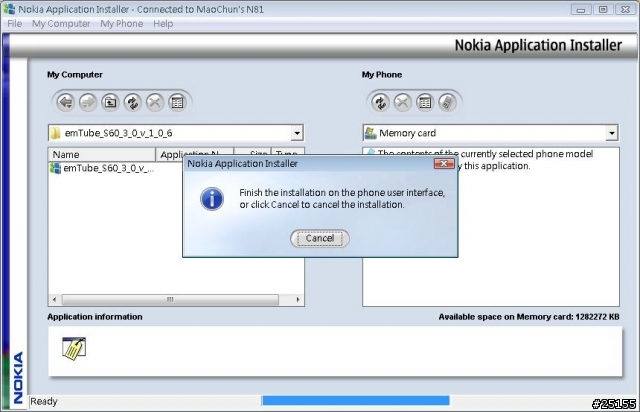Open the emTube_S60_3_0_v_1_0_6 folder dropdown
This screenshot has width=640, height=412.
click(x=297, y=133)
